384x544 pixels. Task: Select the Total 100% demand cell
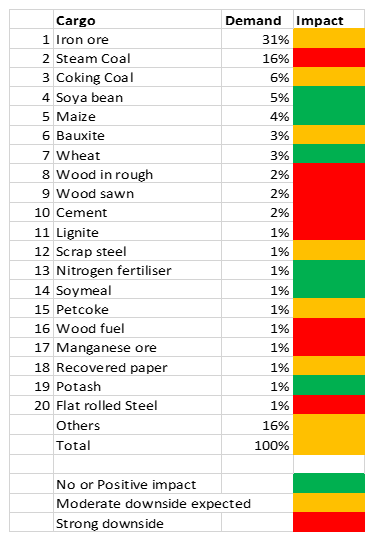point(257,445)
